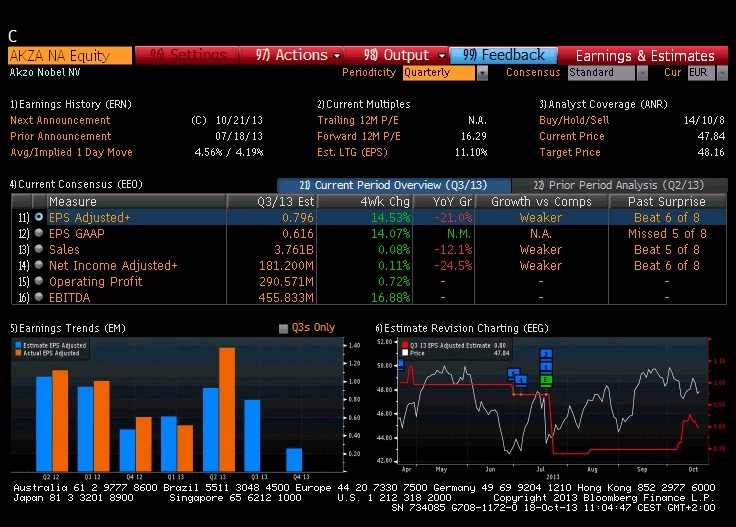736x527 pixels.
Task: Click the blue Q4 13 estimate bar
Action: pyautogui.click(x=294, y=460)
